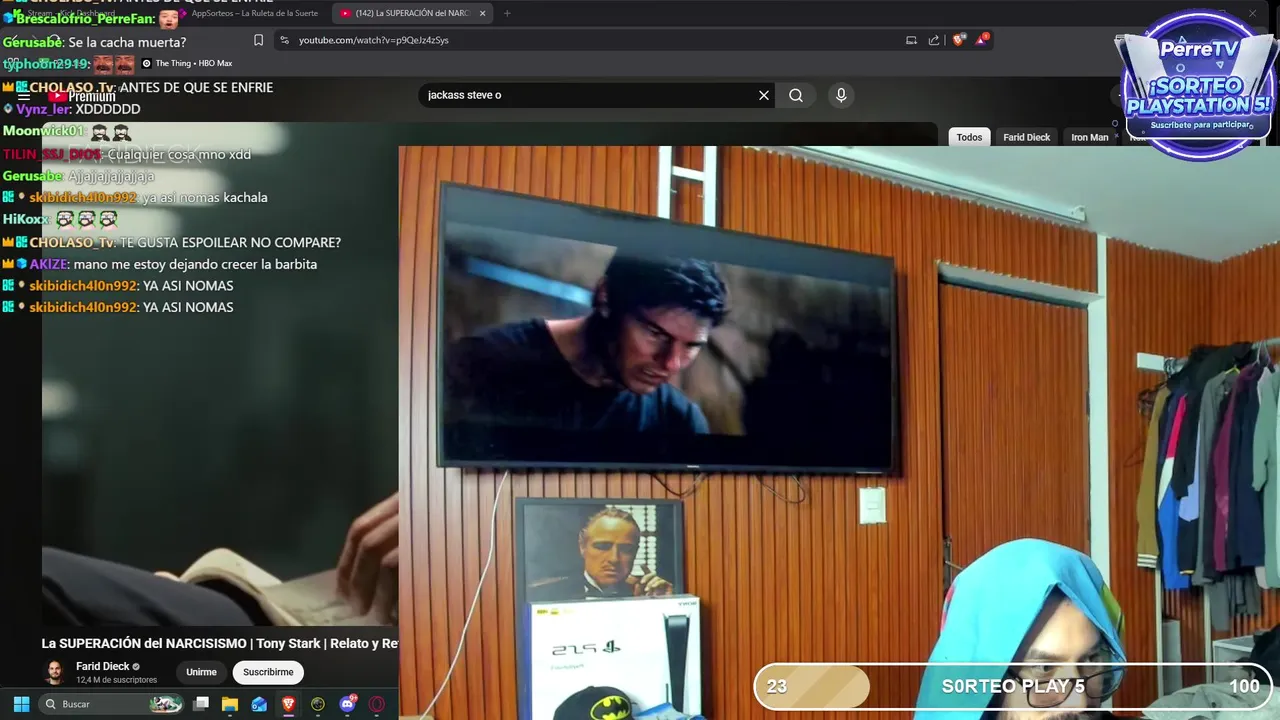Select the 'Iron Man' filter chip

click(1089, 137)
